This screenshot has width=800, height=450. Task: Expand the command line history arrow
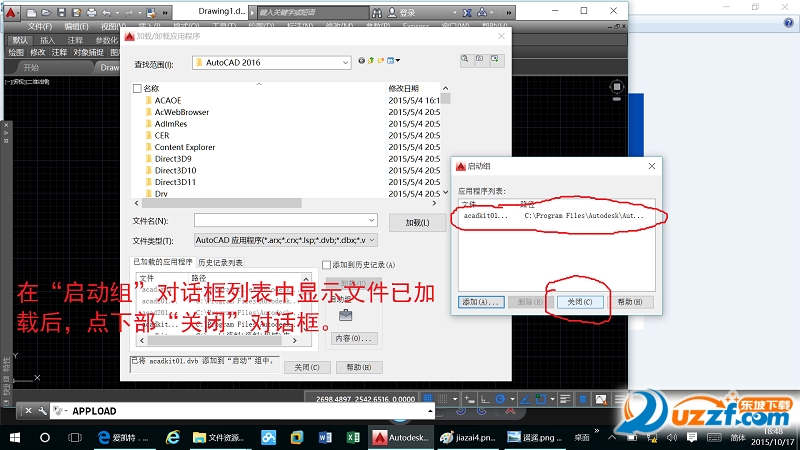(x=430, y=411)
